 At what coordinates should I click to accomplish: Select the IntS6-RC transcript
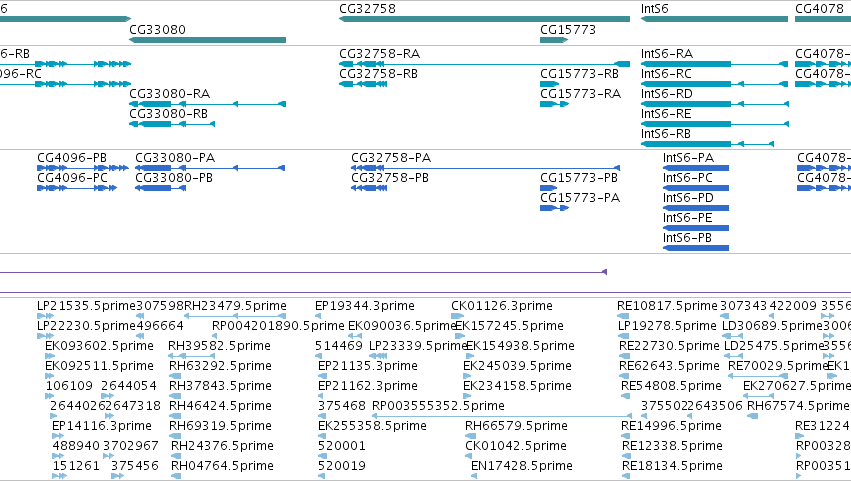pos(714,84)
